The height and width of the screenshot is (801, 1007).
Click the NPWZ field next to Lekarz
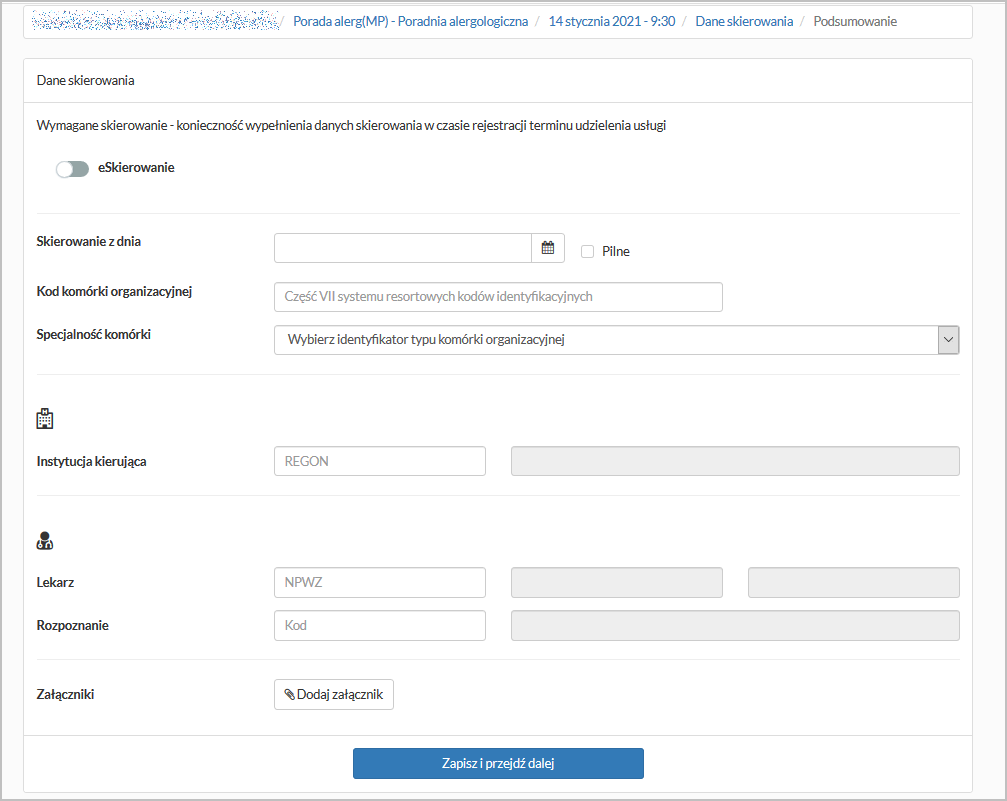(379, 582)
